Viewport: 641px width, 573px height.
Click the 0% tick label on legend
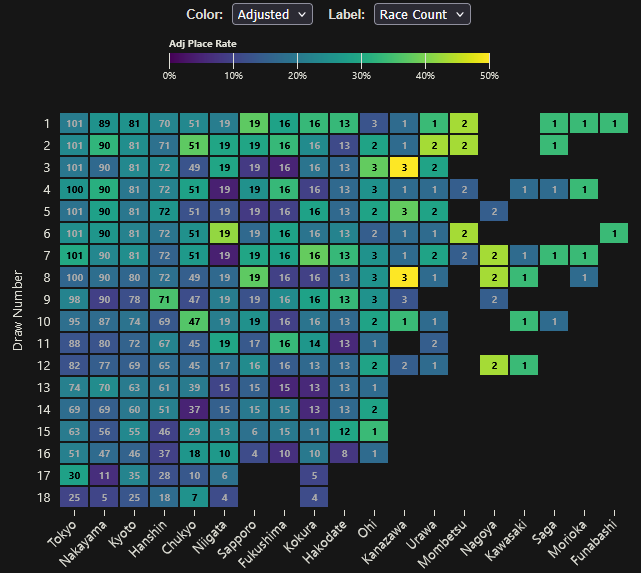pyautogui.click(x=169, y=76)
